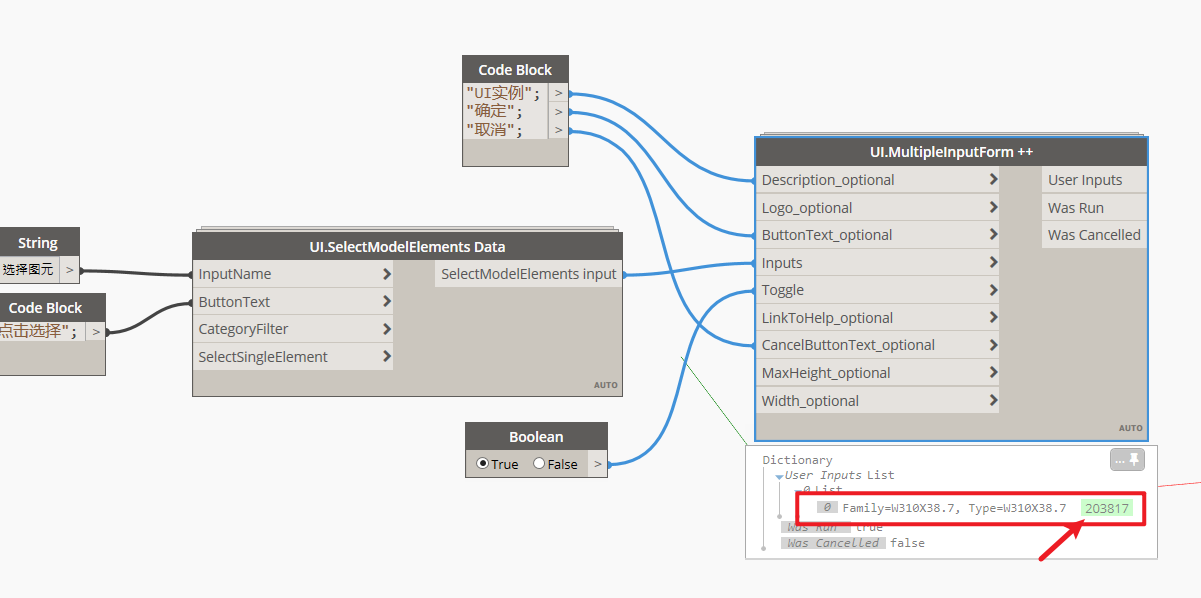Click the green element ID 203817
Screen dimensions: 1201x598
click(1107, 508)
